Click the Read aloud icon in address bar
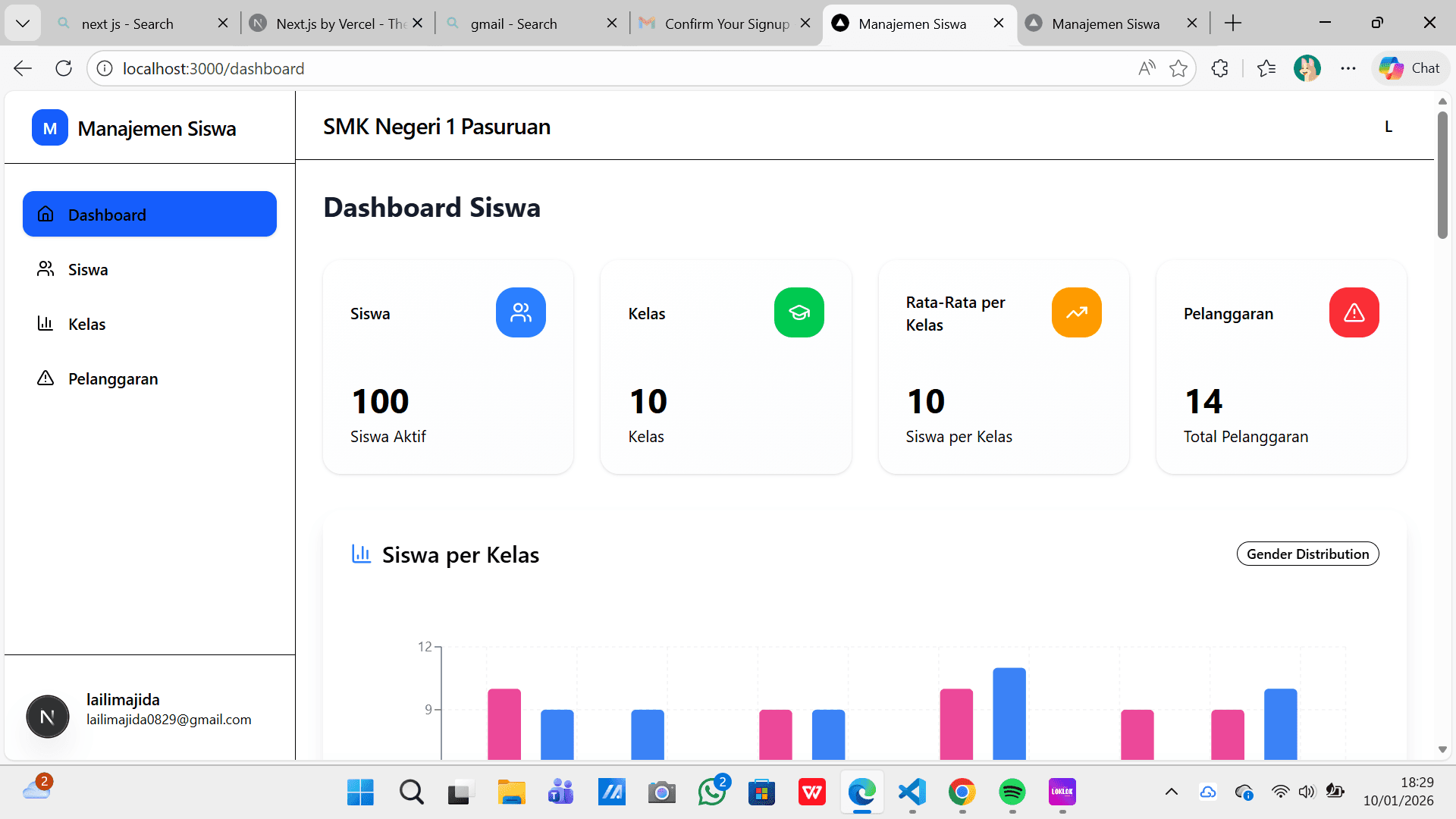This screenshot has height=819, width=1456. tap(1147, 68)
